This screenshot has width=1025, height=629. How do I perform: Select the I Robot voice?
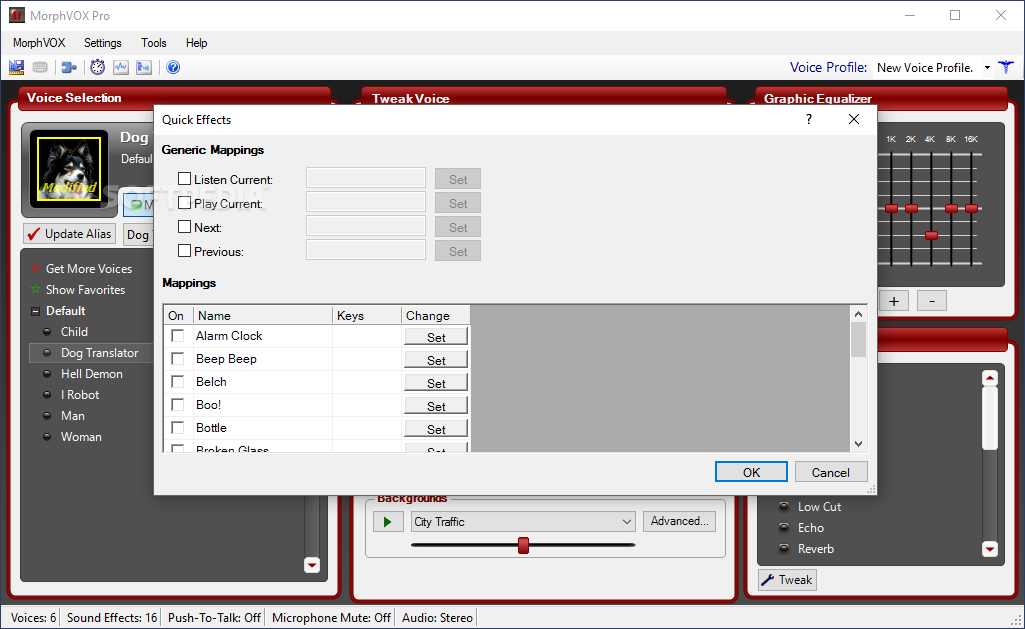[x=80, y=395]
